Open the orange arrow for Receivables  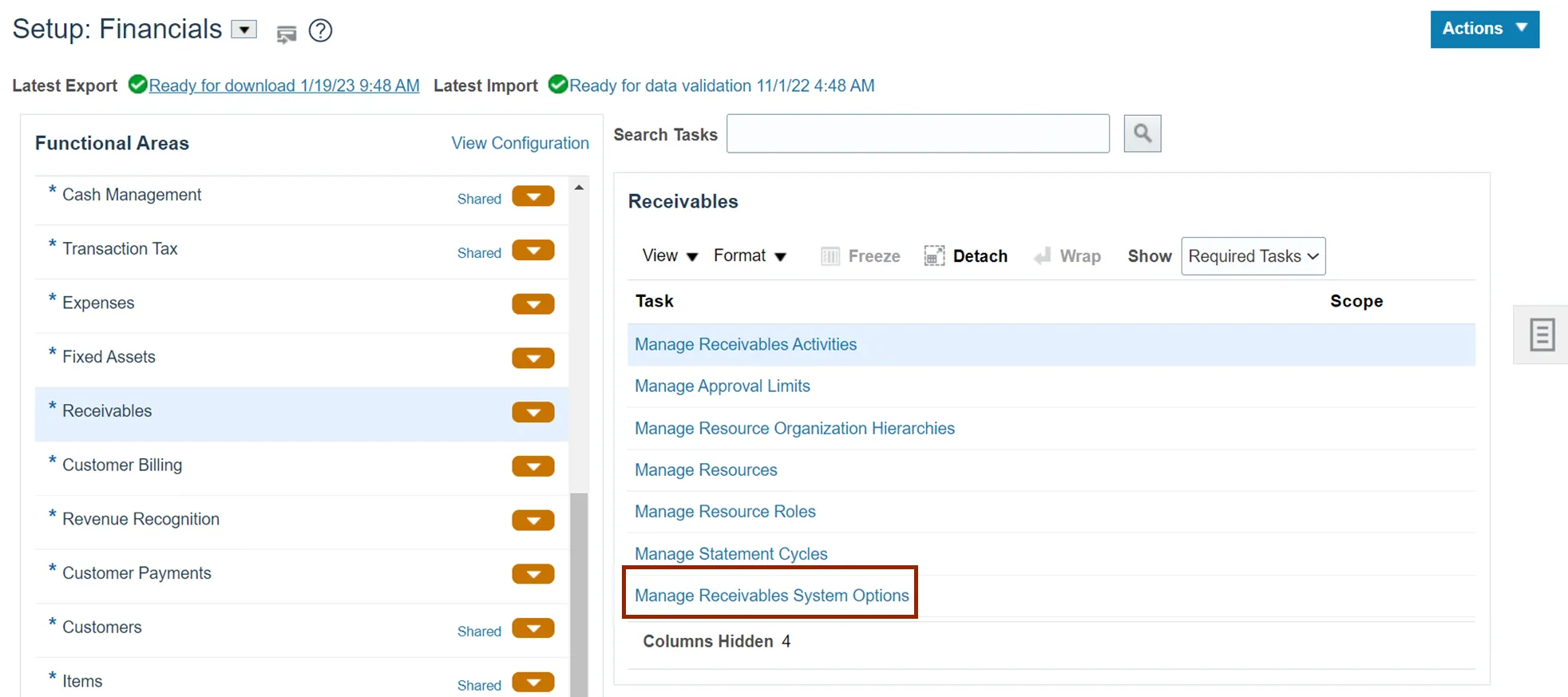[x=533, y=412]
